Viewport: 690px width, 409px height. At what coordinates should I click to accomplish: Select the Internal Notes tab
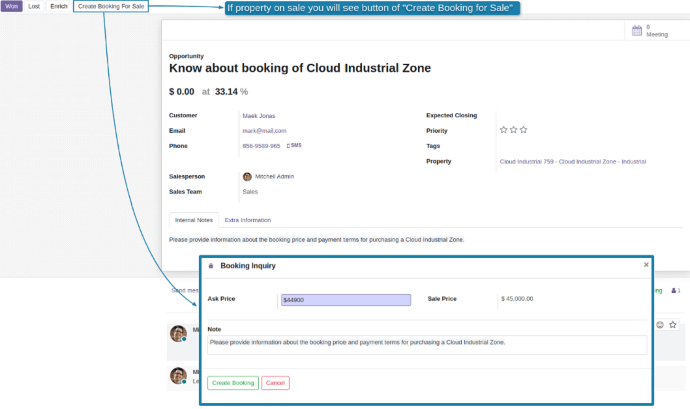click(x=194, y=220)
